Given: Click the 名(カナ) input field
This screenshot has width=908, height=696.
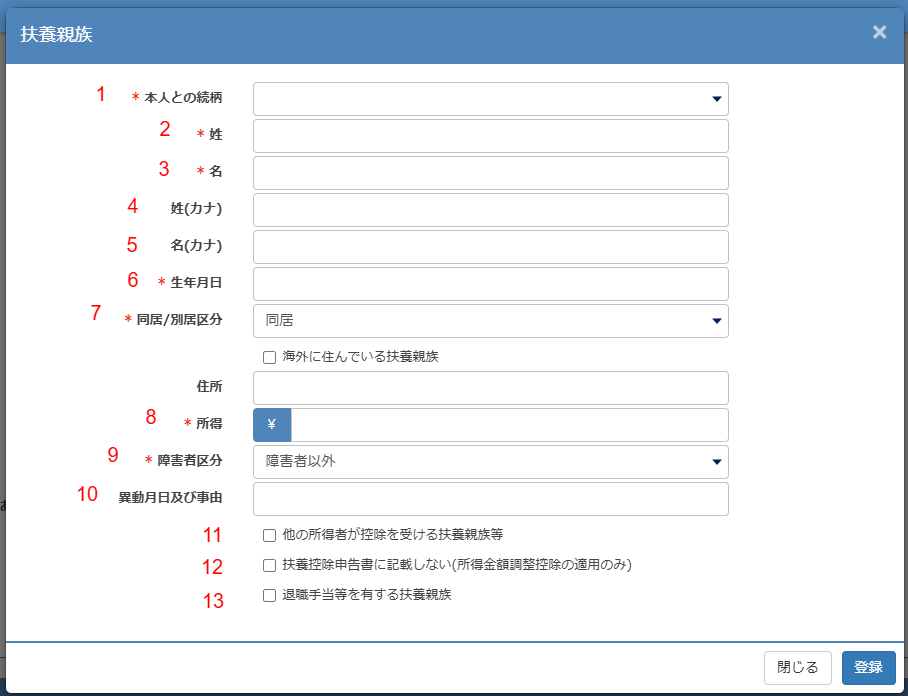Looking at the screenshot, I should [x=490, y=247].
